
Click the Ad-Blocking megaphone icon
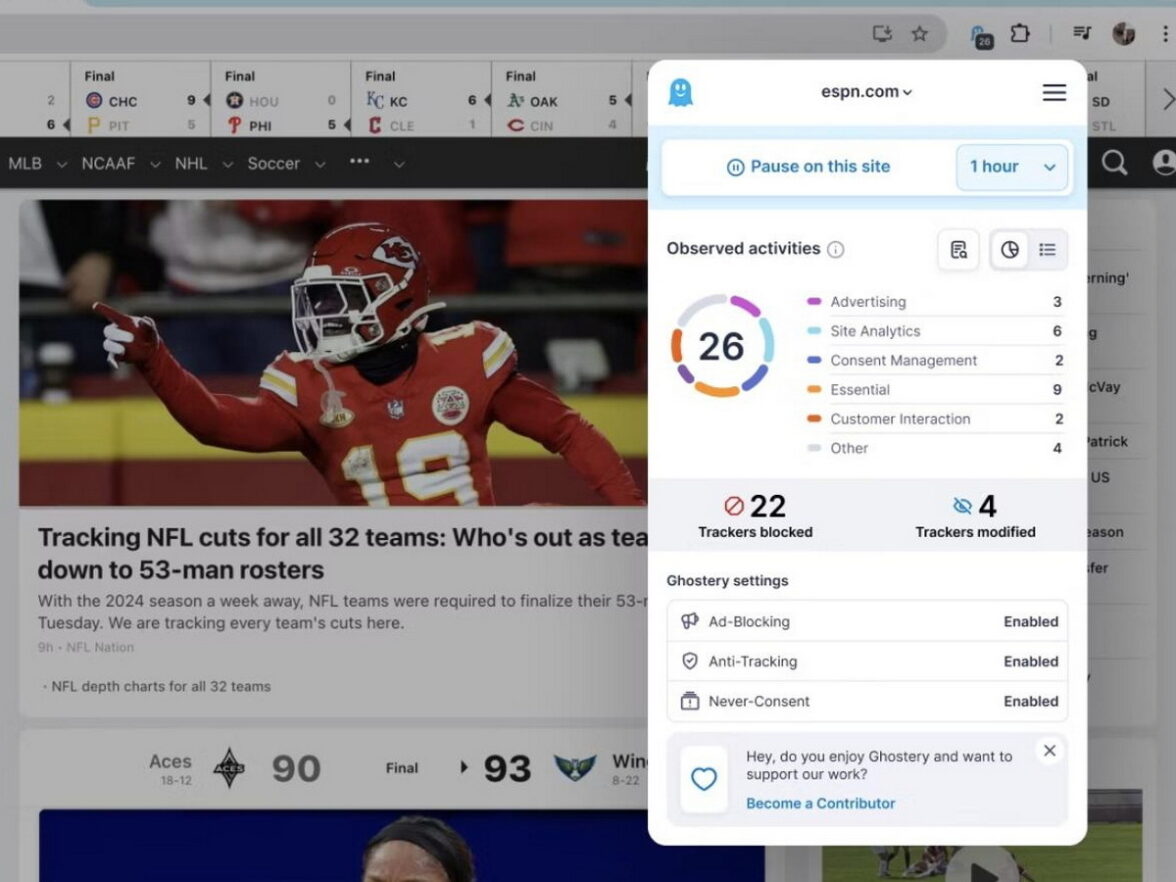tap(689, 621)
